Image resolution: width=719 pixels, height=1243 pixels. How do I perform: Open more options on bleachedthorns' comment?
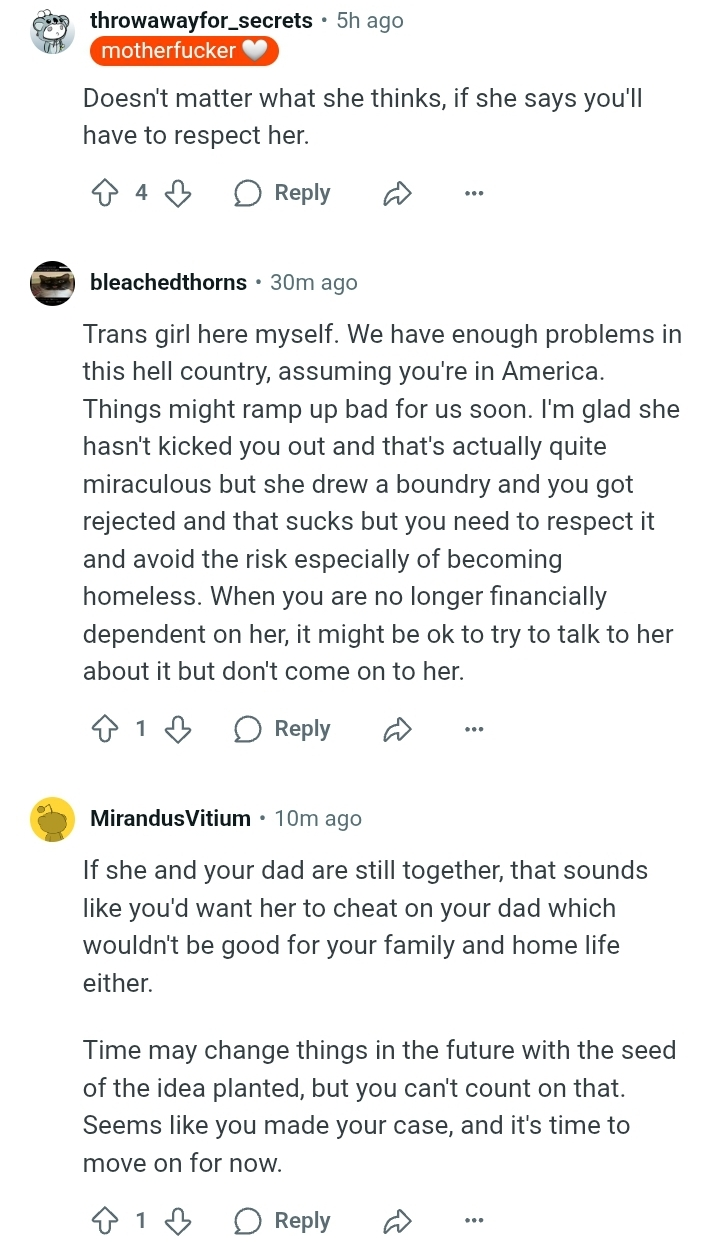pos(474,730)
